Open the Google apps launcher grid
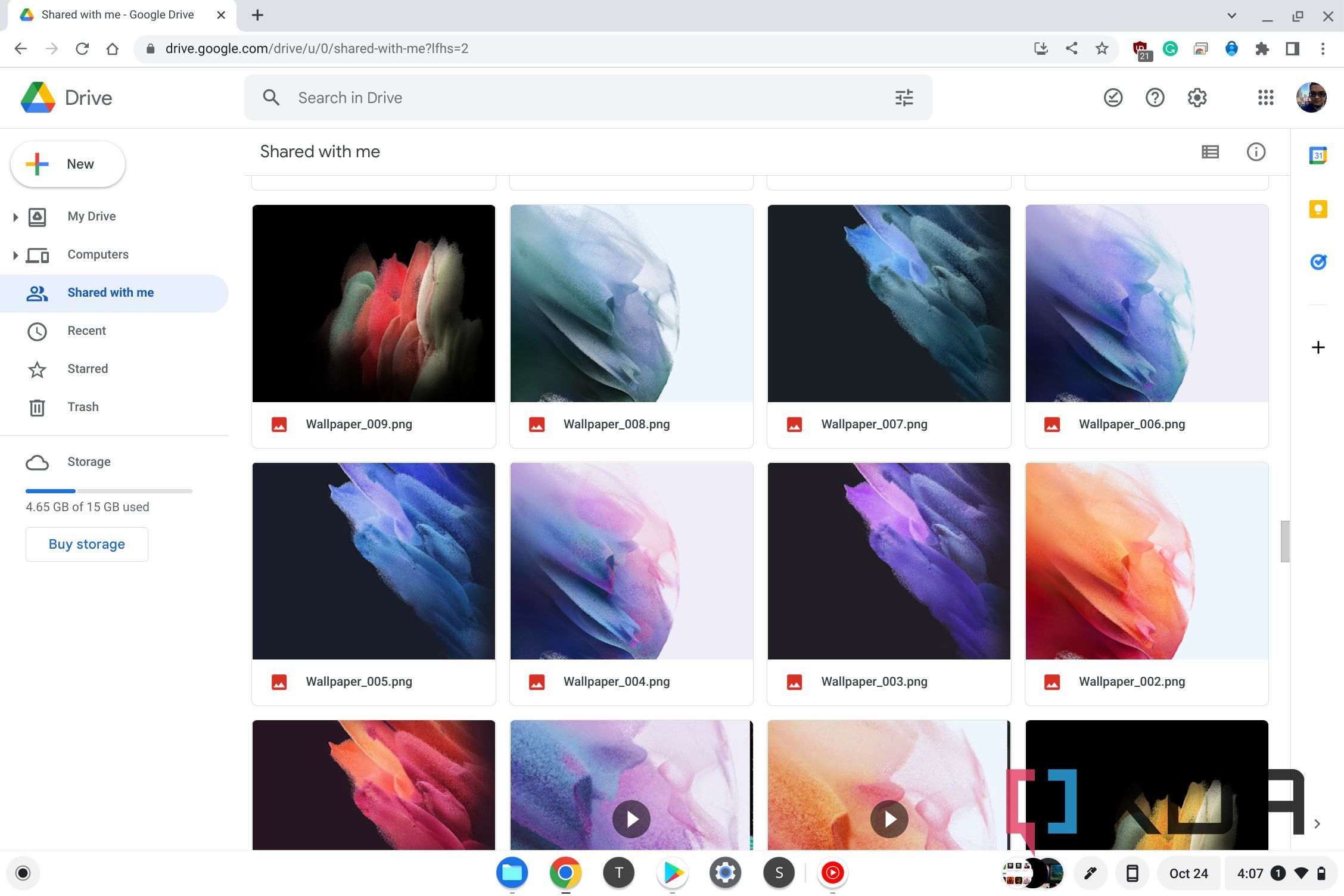The image size is (1344, 896). click(x=1265, y=97)
